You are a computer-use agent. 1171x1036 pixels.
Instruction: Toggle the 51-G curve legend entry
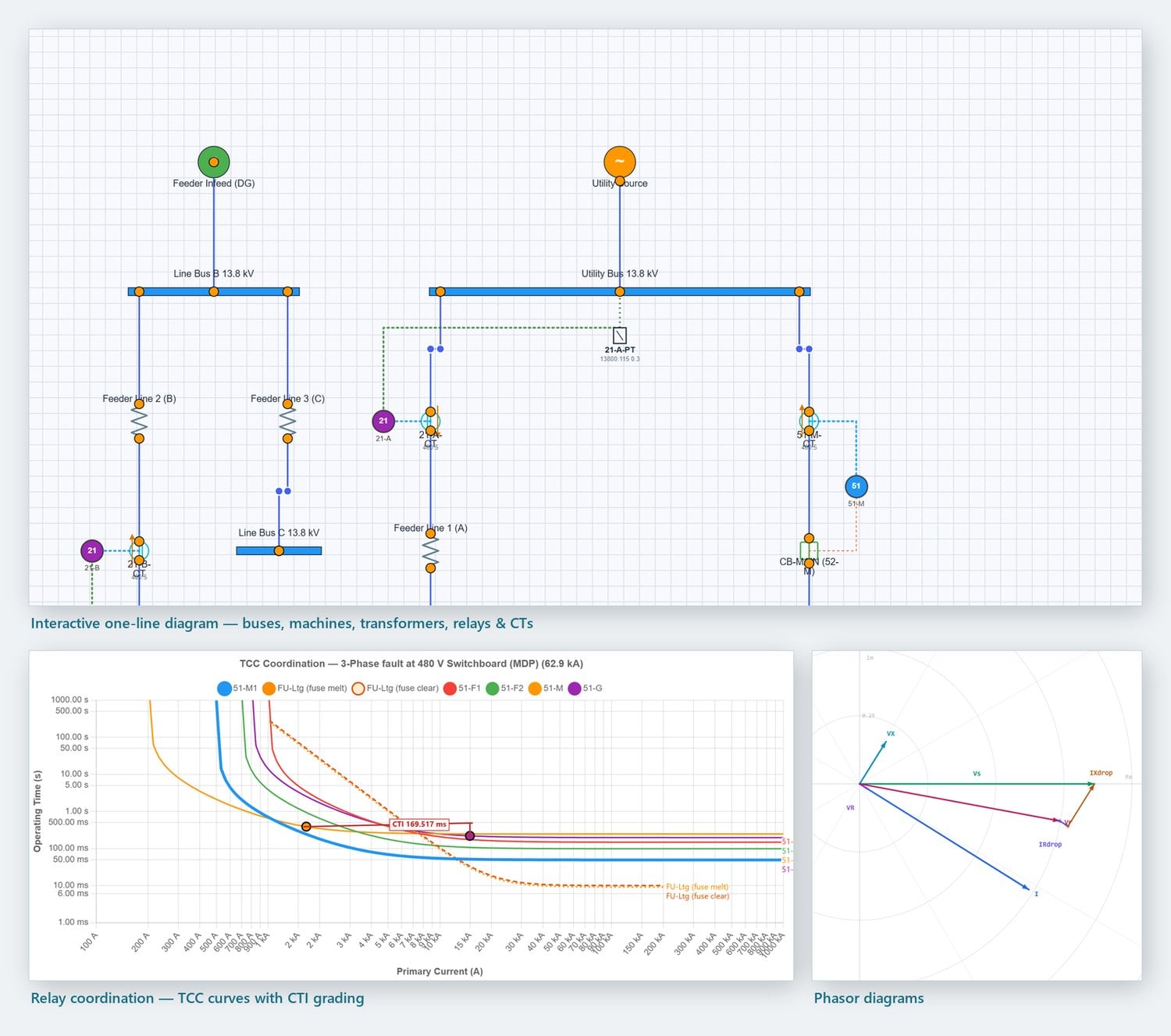tap(585, 689)
